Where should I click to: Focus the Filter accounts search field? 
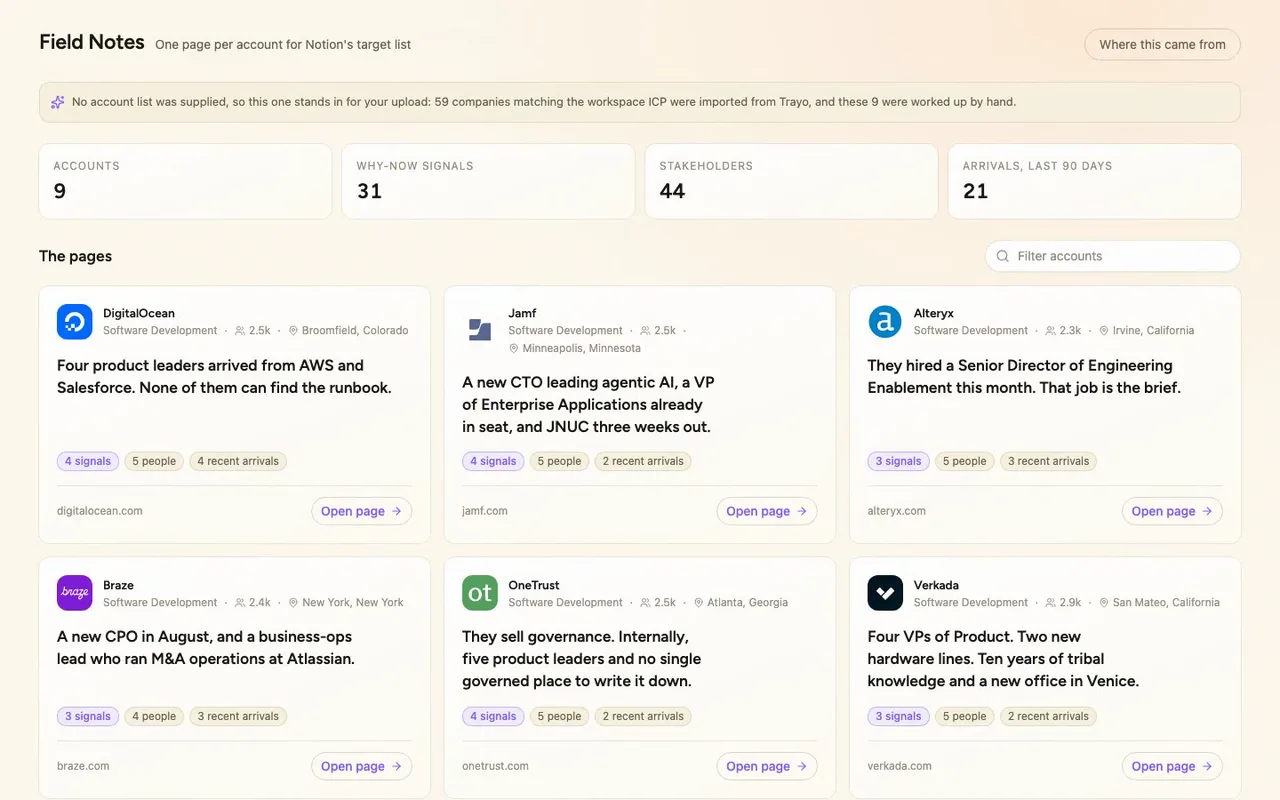(x=1113, y=256)
